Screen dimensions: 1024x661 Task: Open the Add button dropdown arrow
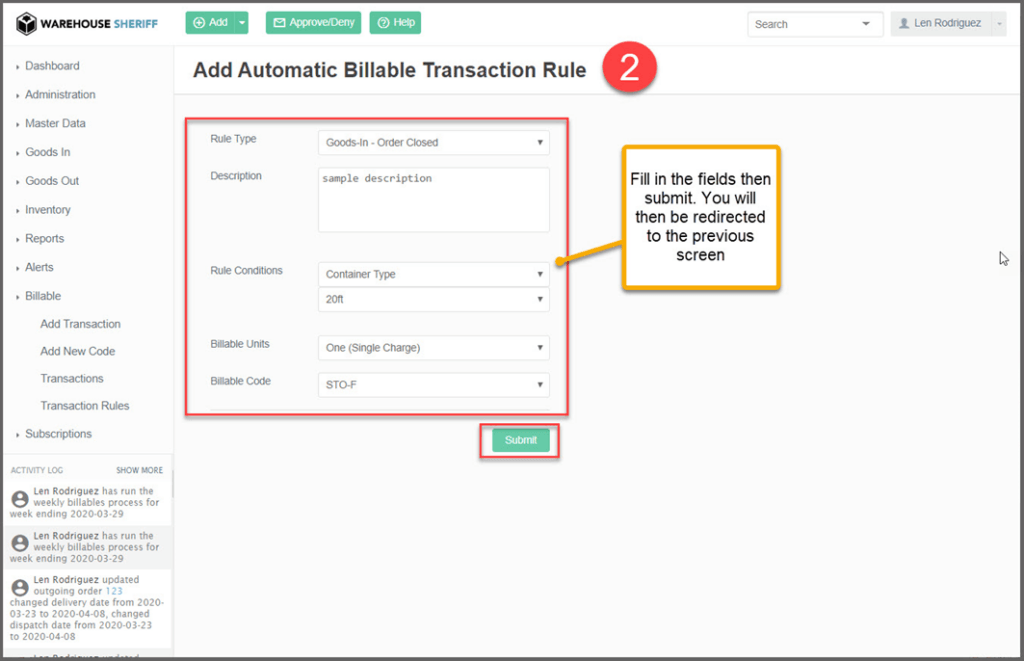pyautogui.click(x=242, y=23)
